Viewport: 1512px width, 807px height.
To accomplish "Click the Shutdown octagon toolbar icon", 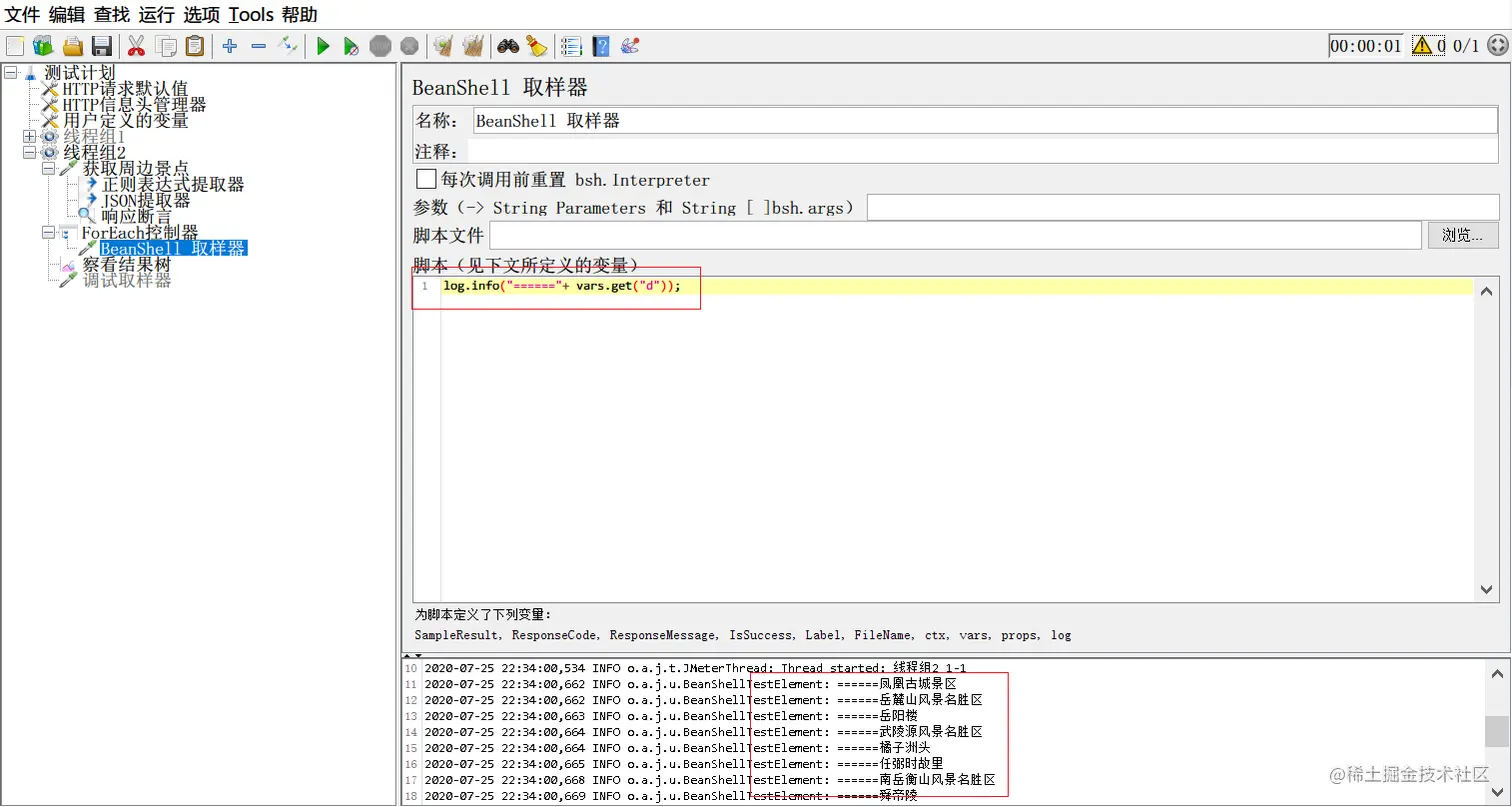I will [409, 45].
